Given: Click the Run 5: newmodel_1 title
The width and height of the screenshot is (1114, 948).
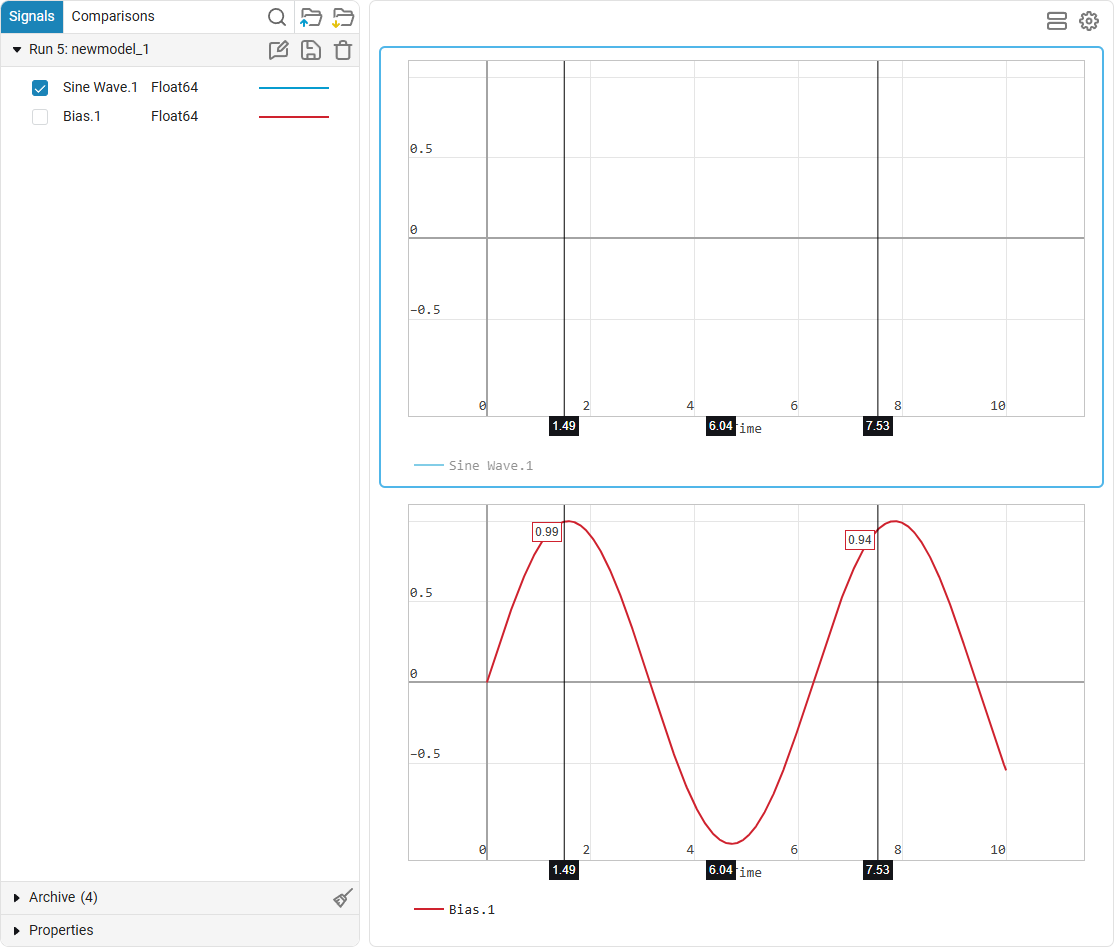Looking at the screenshot, I should [x=89, y=49].
